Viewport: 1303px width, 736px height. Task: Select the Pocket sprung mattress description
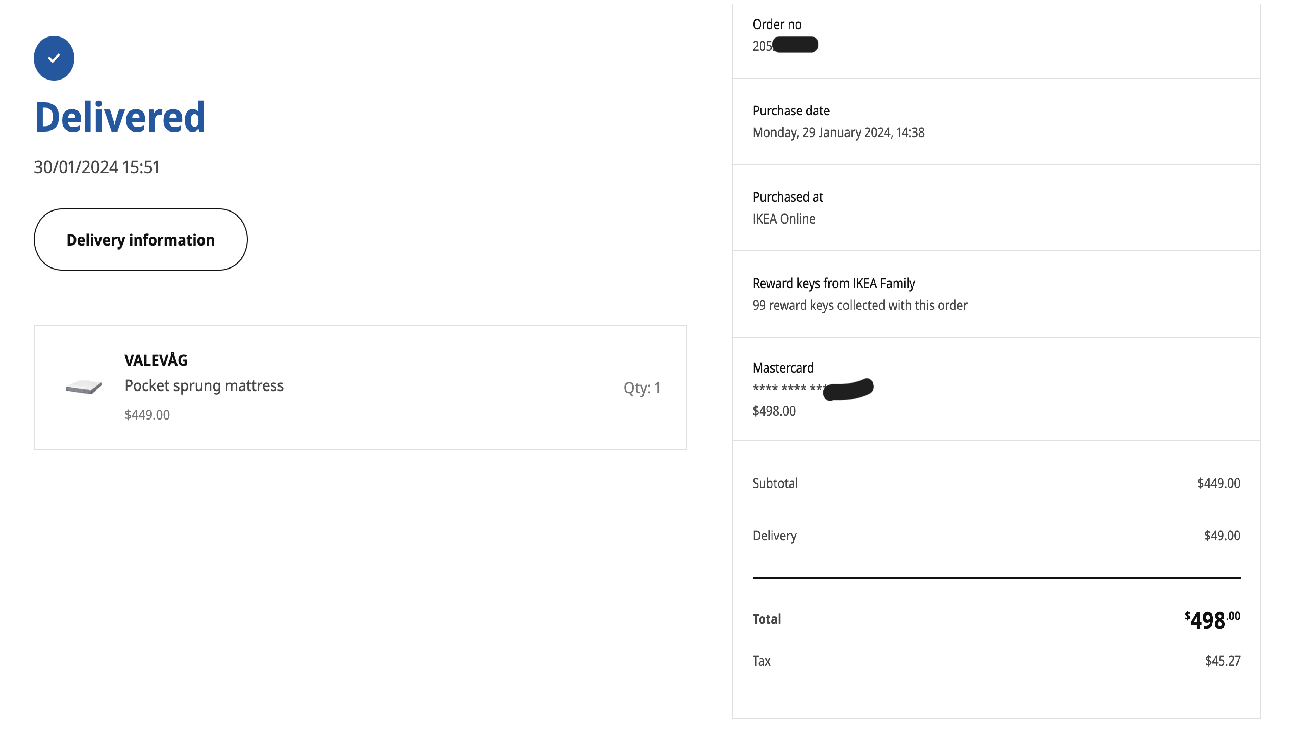(x=204, y=386)
